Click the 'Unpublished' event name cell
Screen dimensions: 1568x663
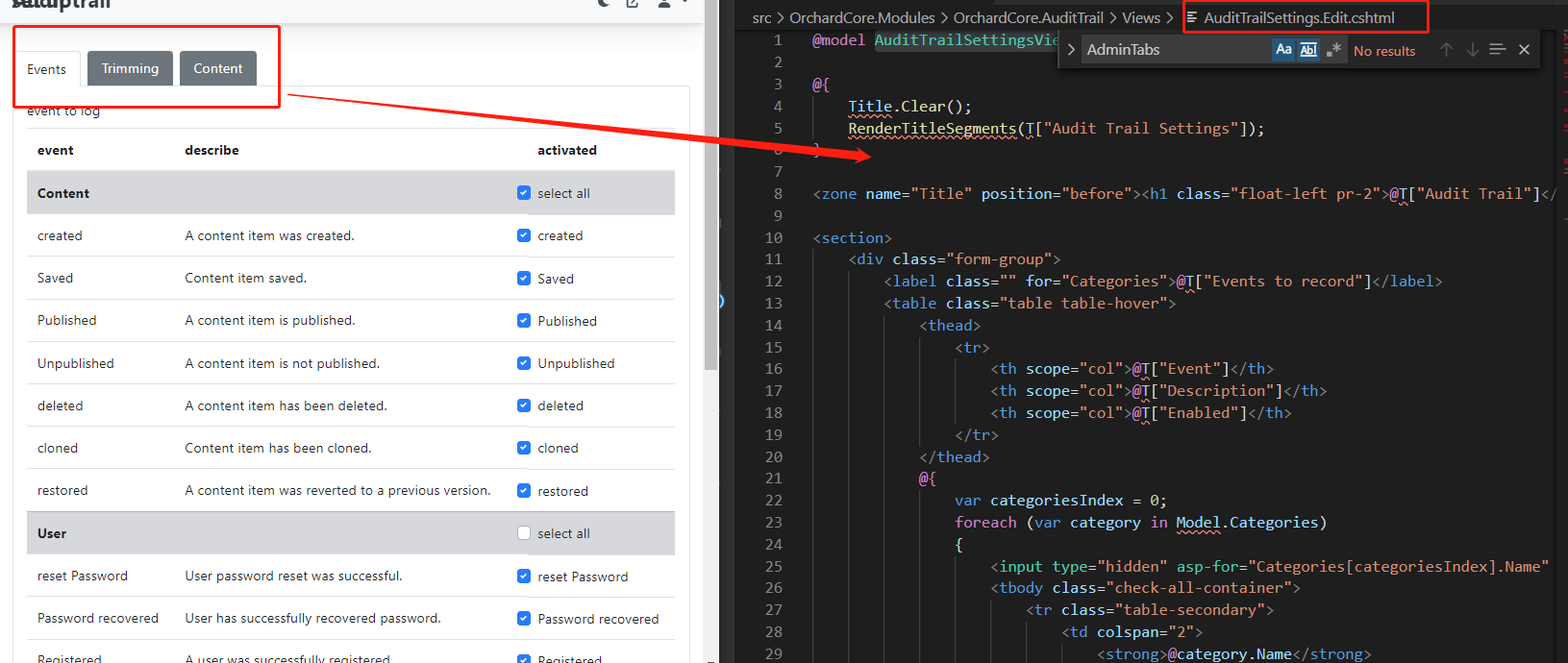click(76, 363)
